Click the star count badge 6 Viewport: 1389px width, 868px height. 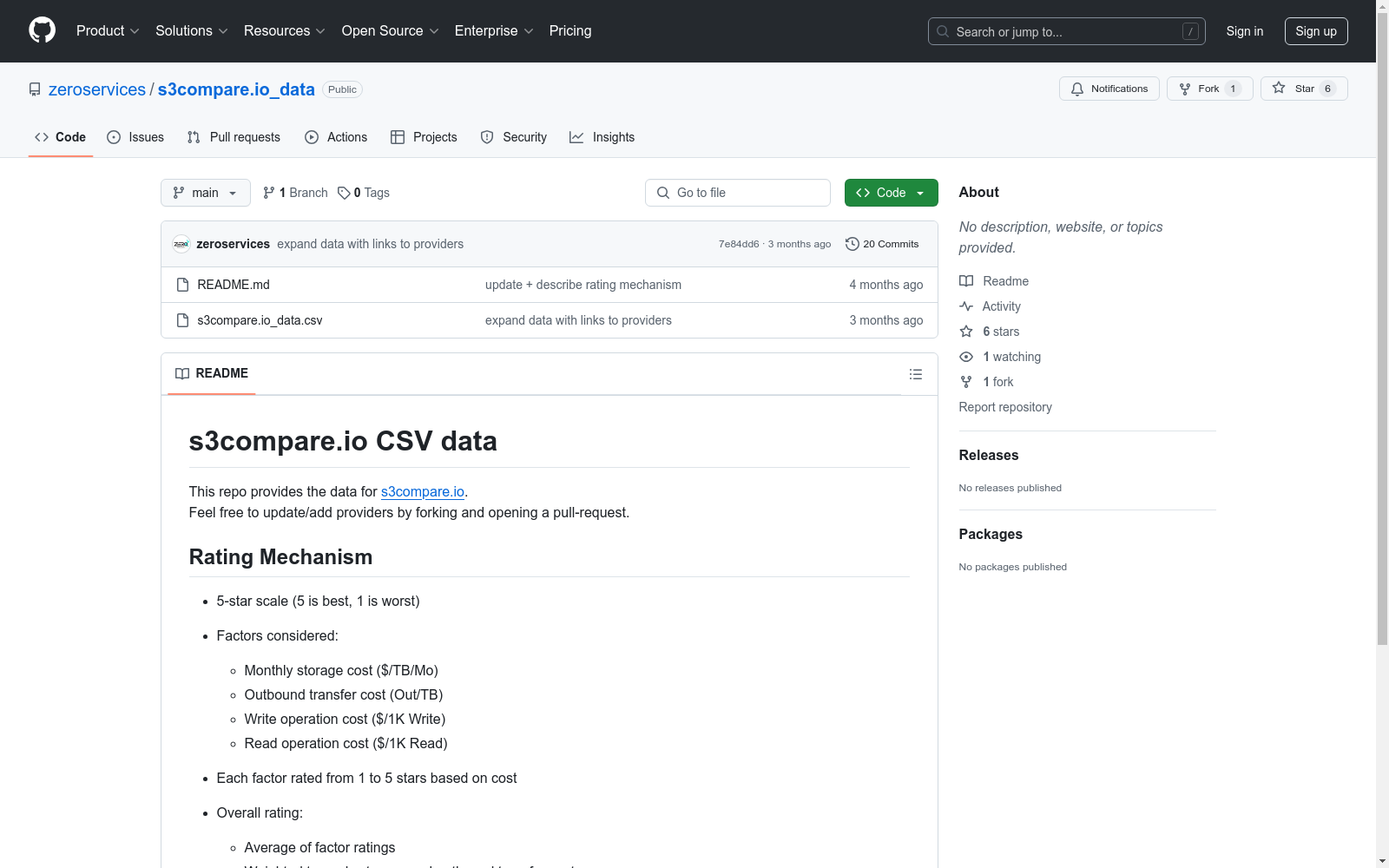click(1327, 89)
